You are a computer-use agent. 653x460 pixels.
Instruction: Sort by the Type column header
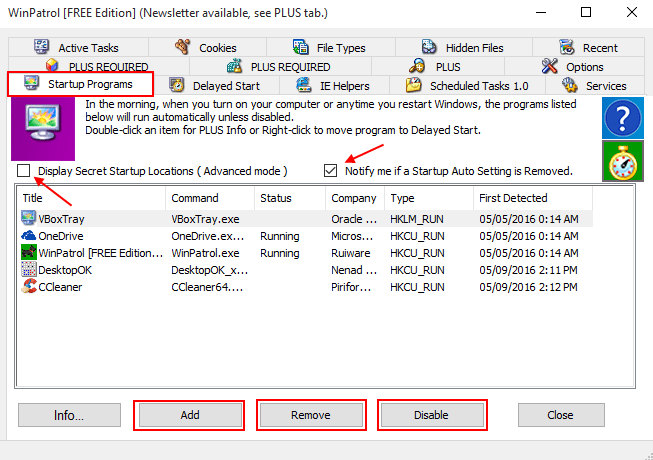point(429,198)
